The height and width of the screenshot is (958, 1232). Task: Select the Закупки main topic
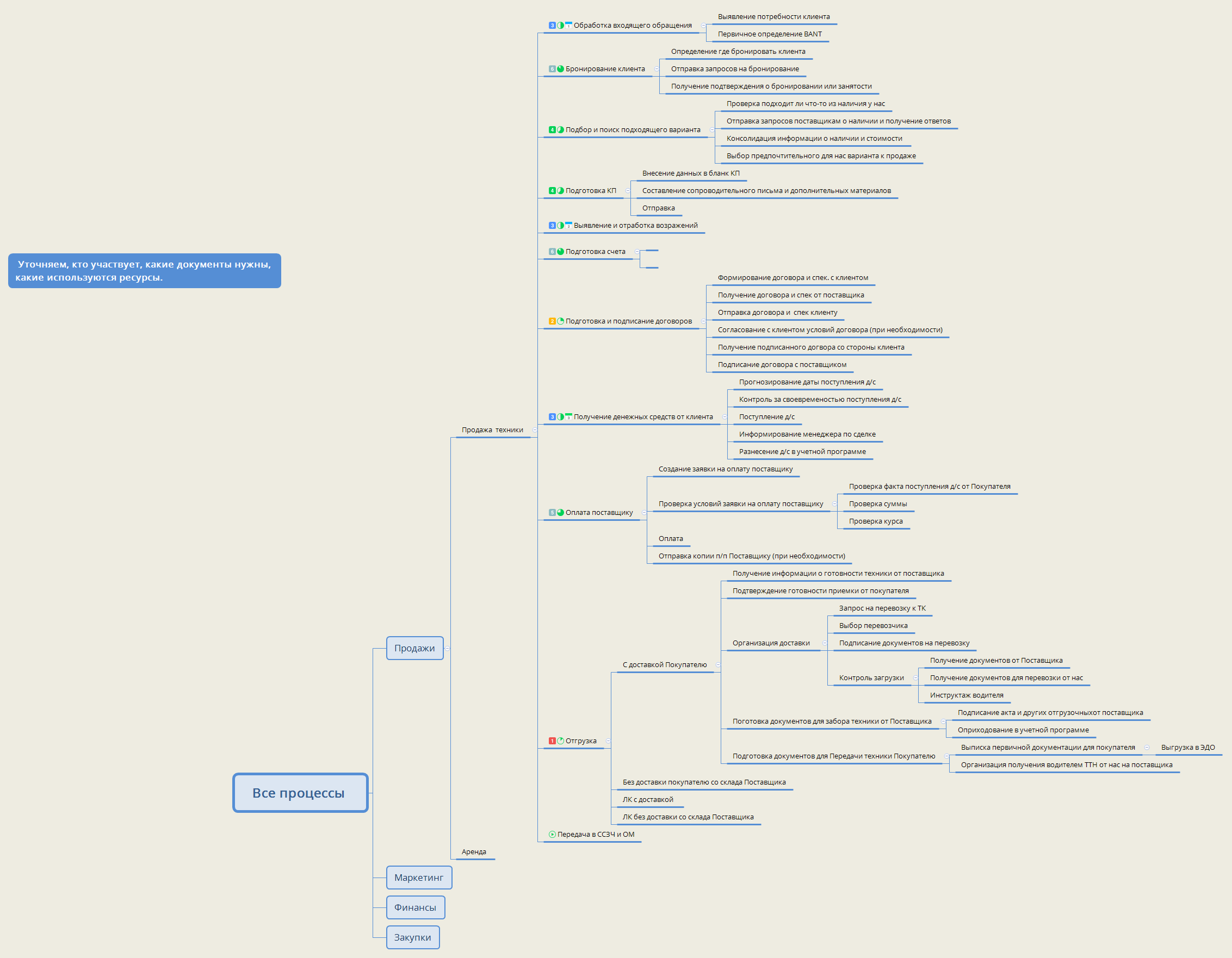click(413, 938)
